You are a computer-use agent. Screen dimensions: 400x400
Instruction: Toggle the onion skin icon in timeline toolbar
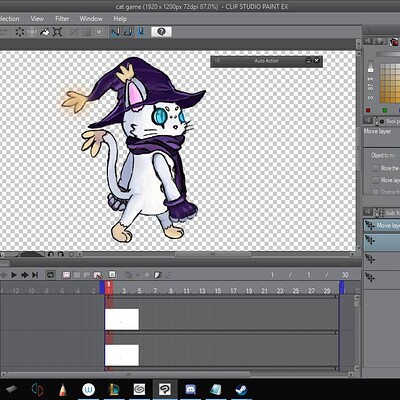158,275
